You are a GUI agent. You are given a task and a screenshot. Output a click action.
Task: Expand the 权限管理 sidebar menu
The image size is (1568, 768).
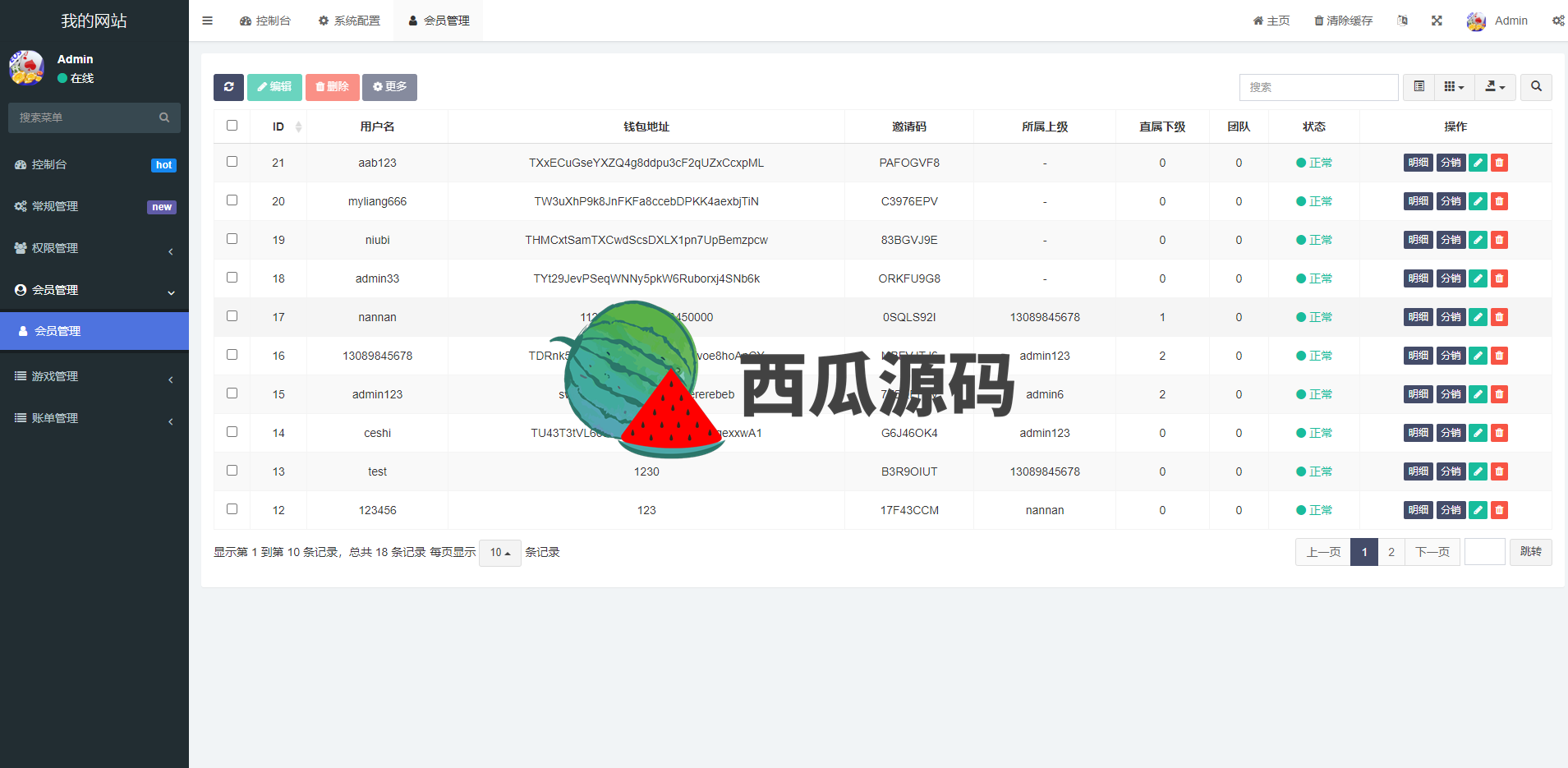[94, 248]
